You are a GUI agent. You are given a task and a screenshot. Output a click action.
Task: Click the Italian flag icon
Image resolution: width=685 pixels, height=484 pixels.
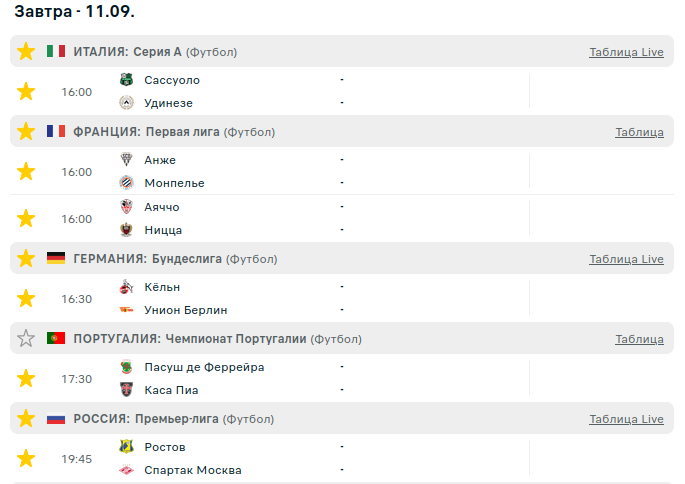coord(56,52)
